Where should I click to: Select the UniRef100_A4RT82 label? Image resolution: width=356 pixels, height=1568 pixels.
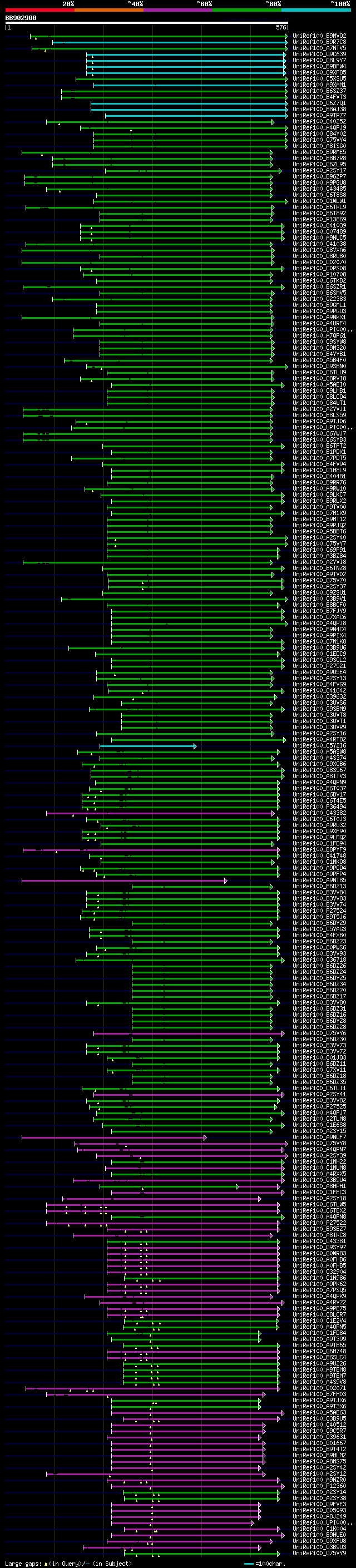point(319,740)
